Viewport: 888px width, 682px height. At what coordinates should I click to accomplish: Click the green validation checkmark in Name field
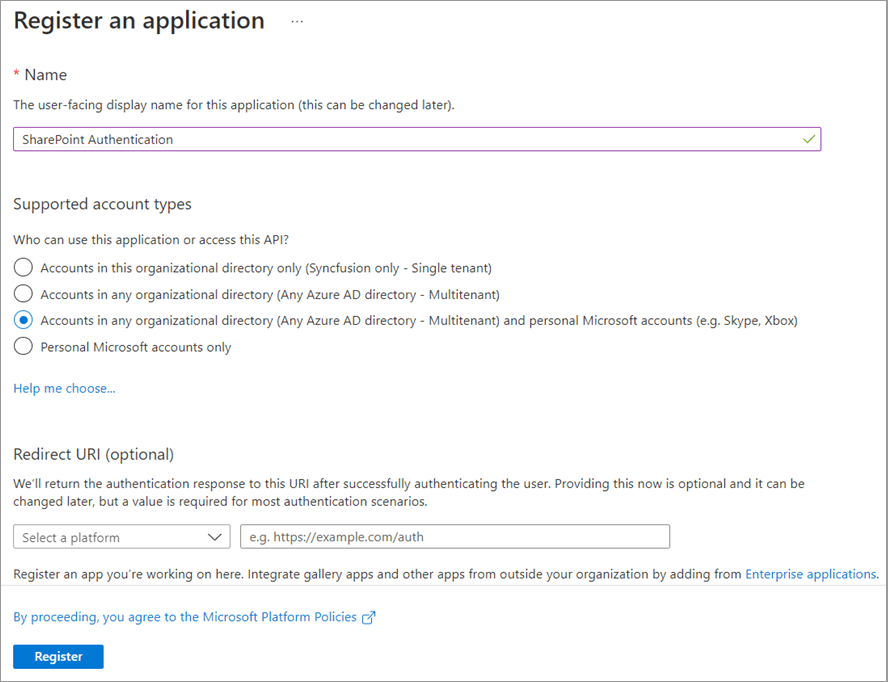coord(808,139)
